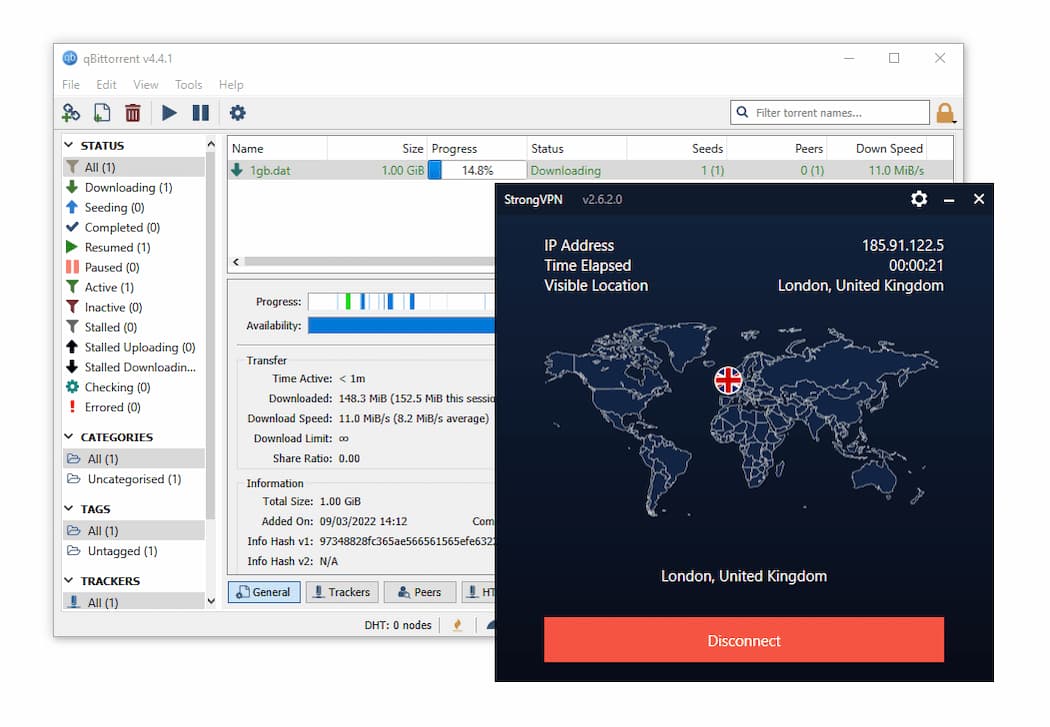Sort torrents by the Seeds column
1050x727 pixels.
tap(676, 149)
